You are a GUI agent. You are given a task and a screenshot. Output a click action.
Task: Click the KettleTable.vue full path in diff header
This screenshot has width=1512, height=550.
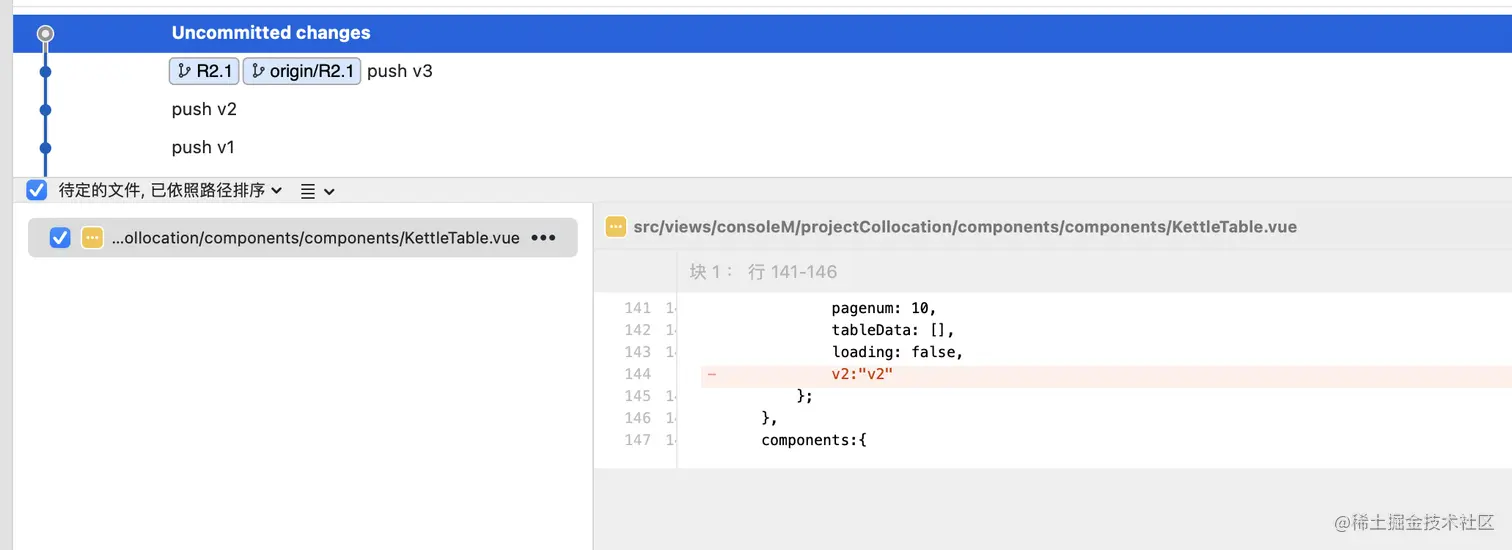tap(965, 227)
